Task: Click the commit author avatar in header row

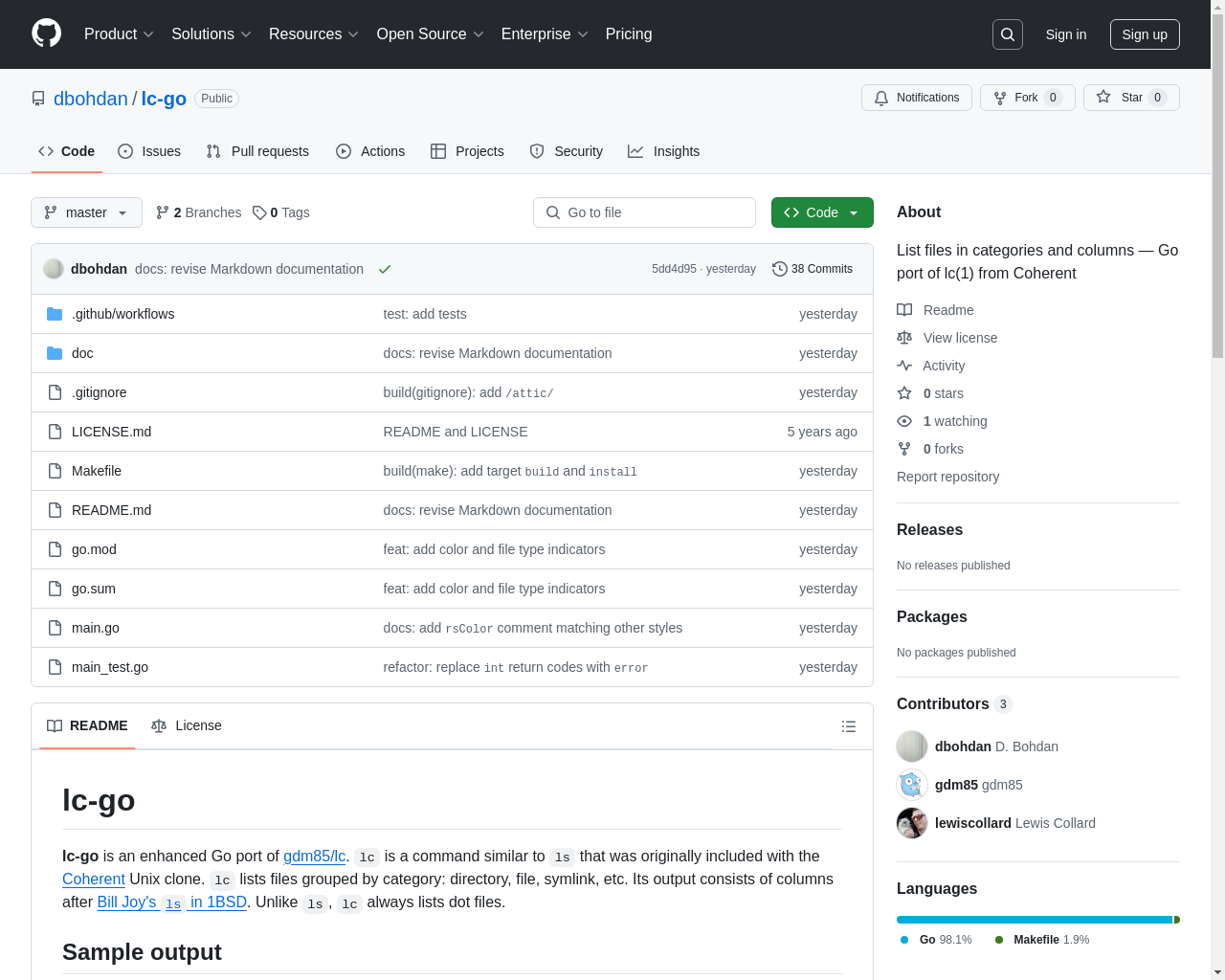Action: click(x=54, y=269)
